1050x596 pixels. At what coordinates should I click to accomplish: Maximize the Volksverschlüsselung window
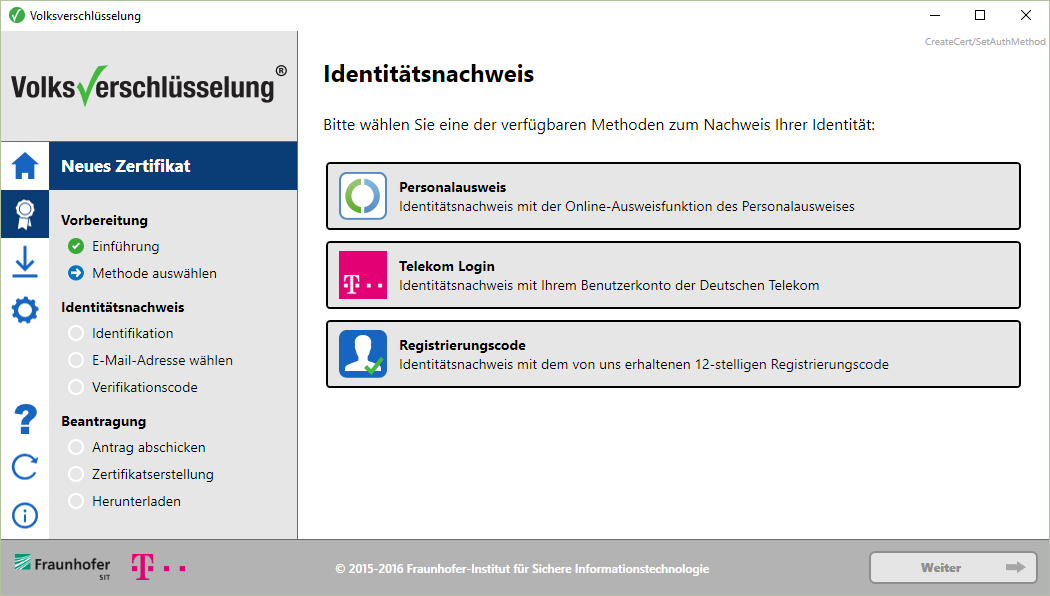point(980,15)
